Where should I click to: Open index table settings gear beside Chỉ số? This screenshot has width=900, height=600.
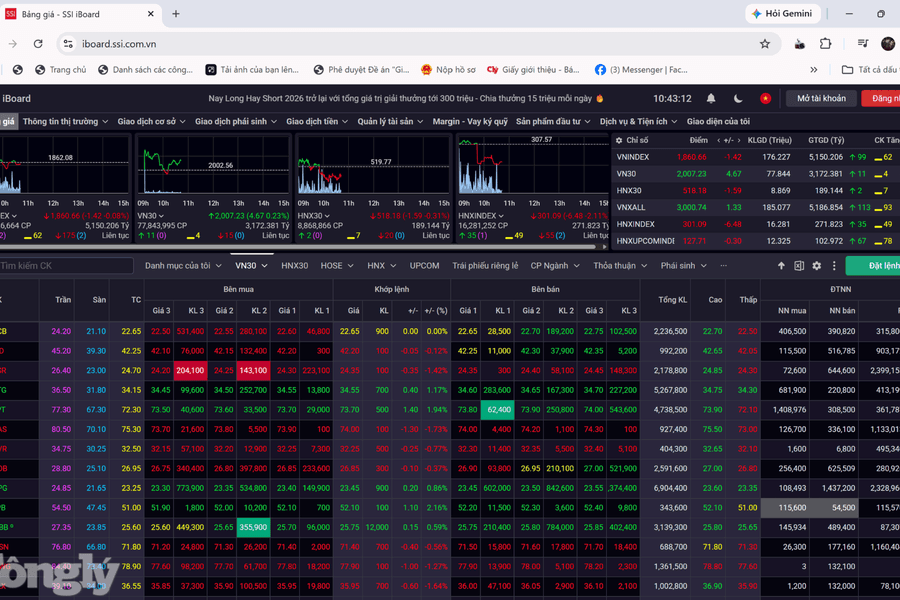coord(619,140)
